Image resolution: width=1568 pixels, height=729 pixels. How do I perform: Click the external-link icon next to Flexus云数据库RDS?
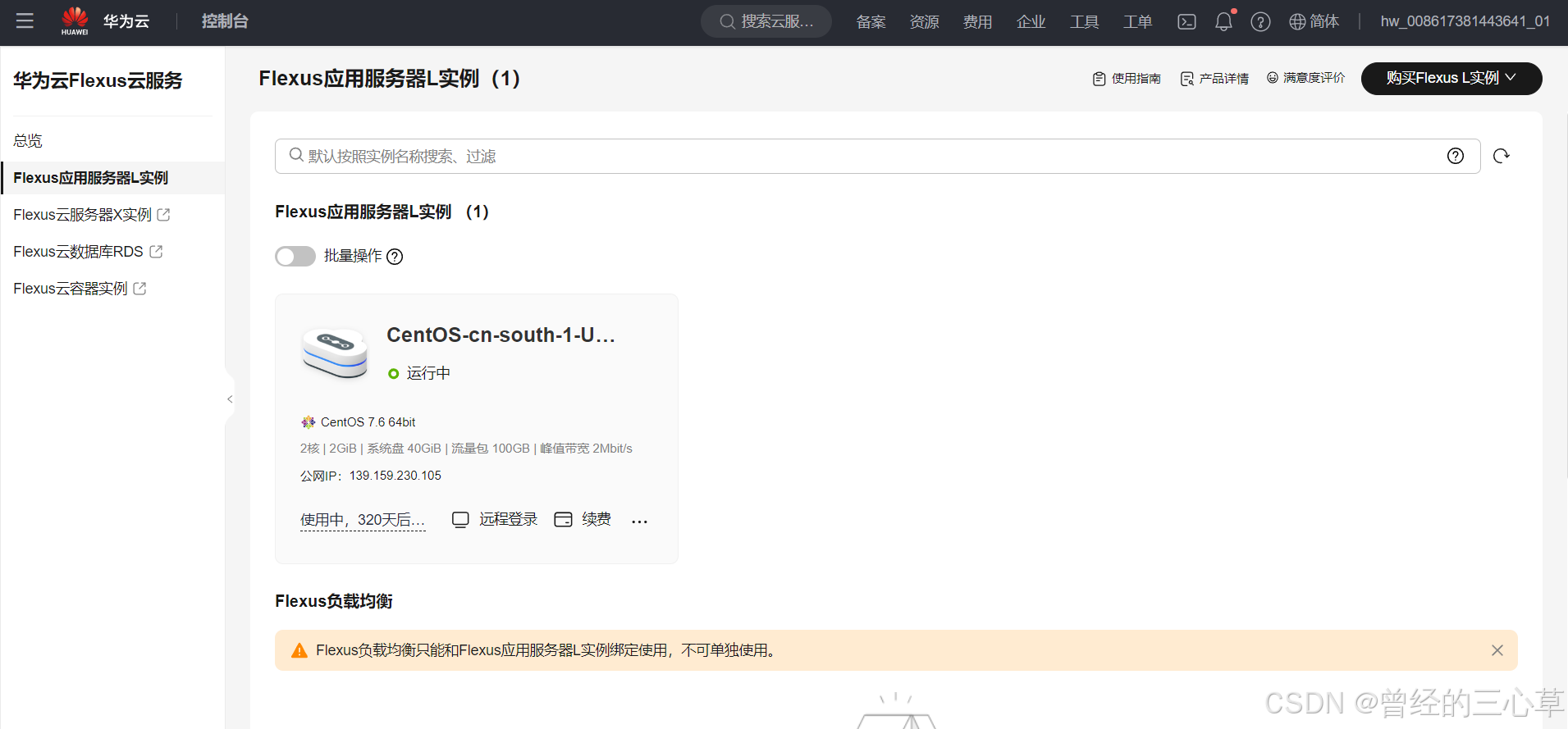[156, 252]
